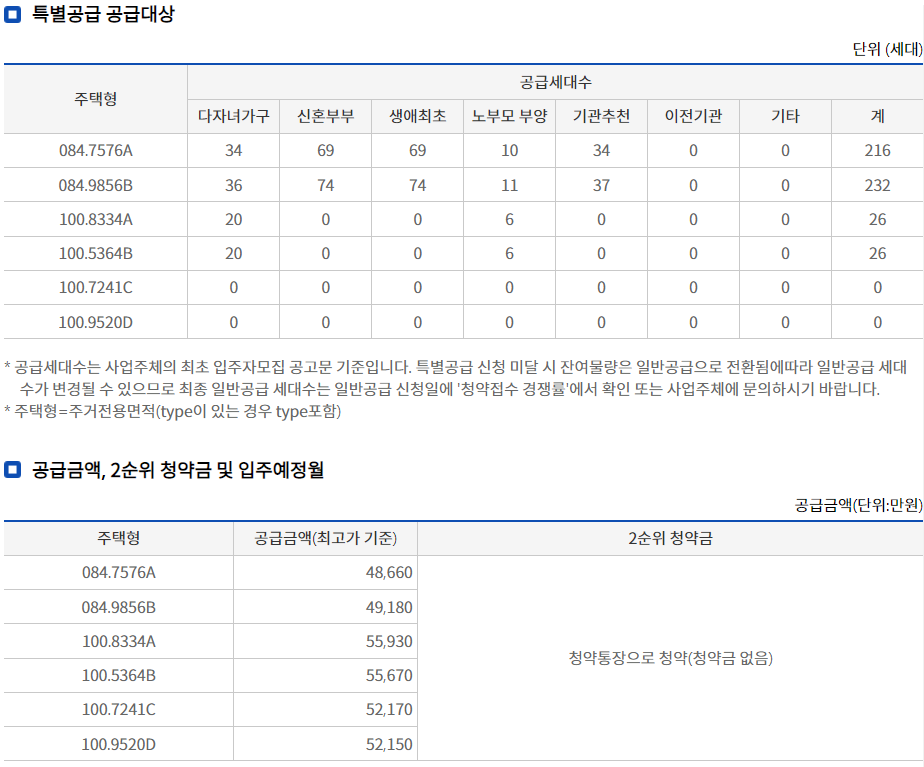Click the '공급금액, 2순위 청약금 및 입주예정월' heading

coord(177,470)
